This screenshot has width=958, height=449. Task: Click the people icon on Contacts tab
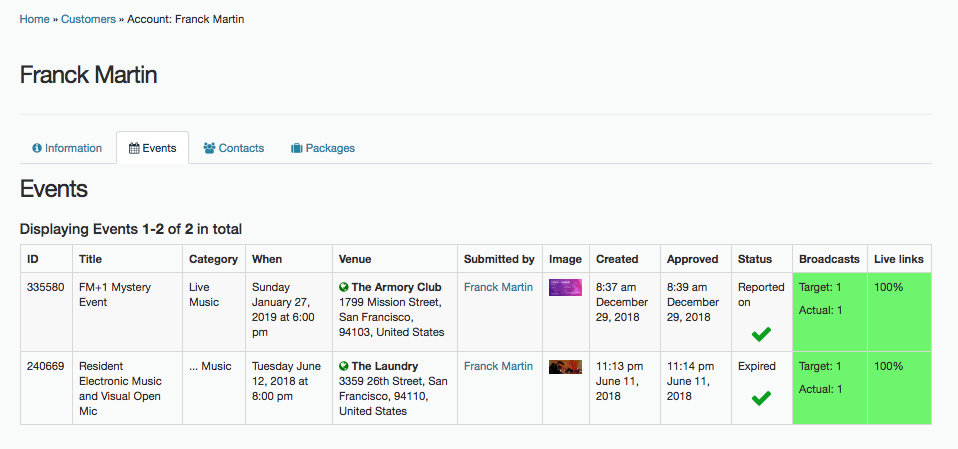tap(210, 148)
